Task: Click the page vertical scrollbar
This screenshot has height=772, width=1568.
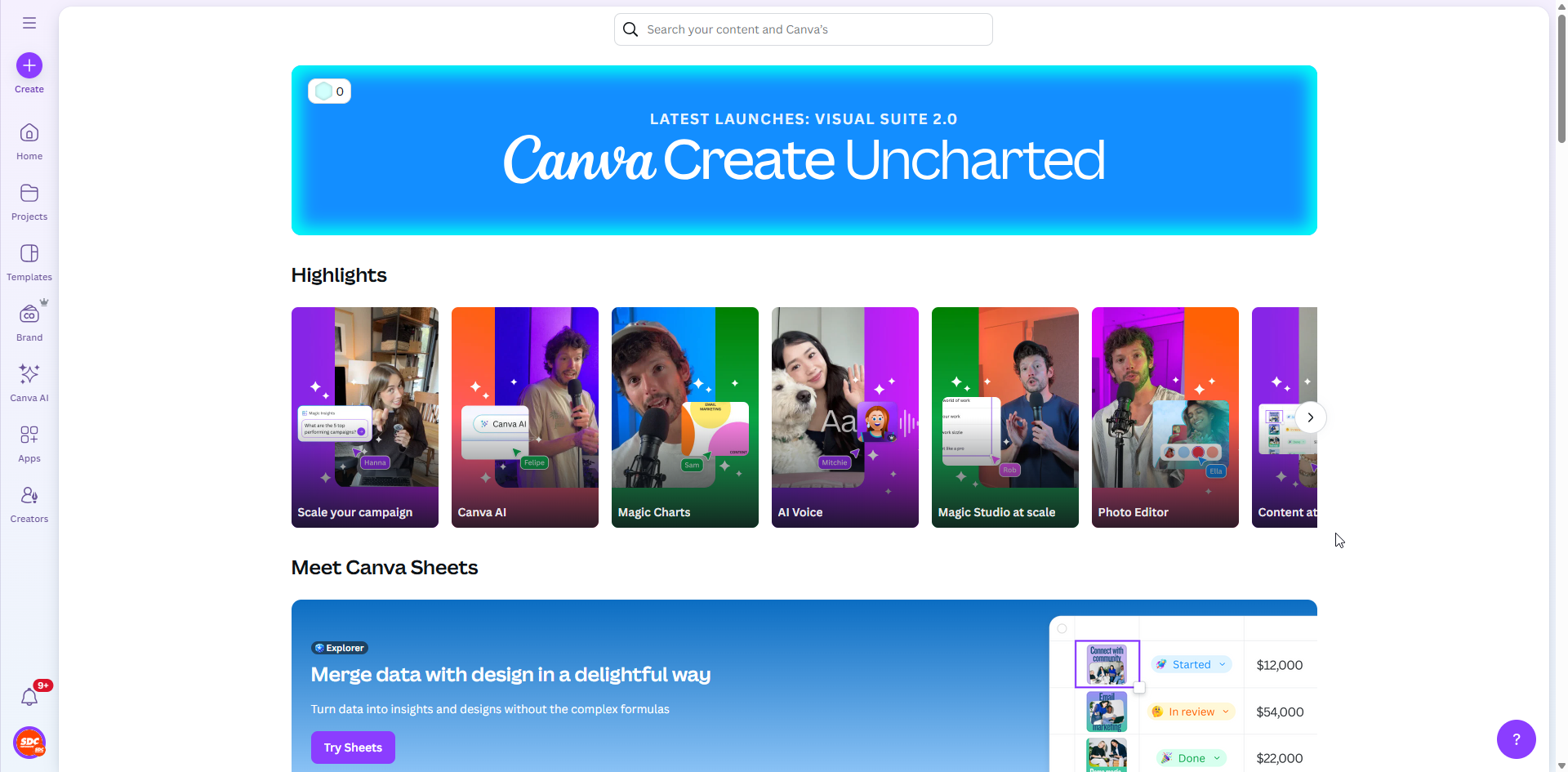Action: (1561, 79)
